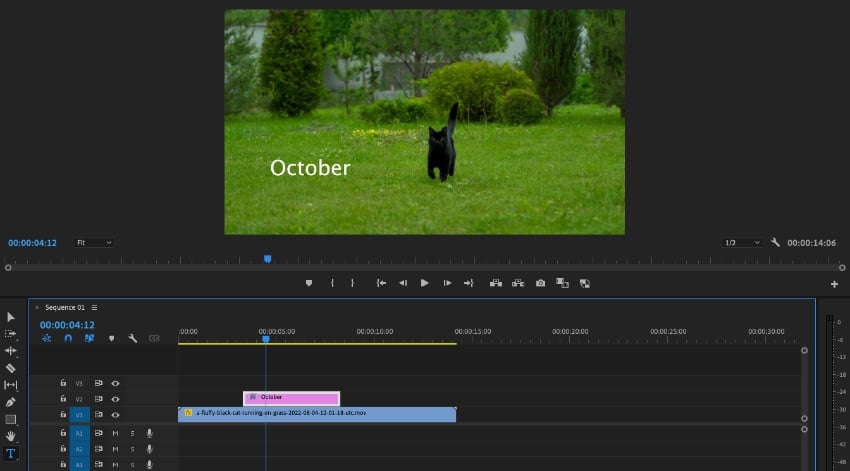
Task: Step back one frame
Action: (x=403, y=283)
